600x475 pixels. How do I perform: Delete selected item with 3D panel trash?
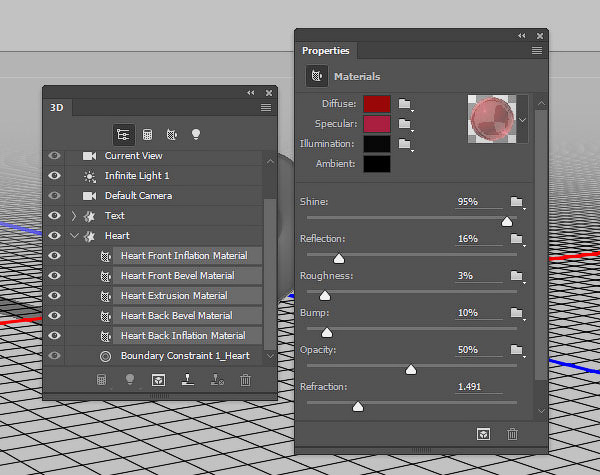tap(245, 380)
